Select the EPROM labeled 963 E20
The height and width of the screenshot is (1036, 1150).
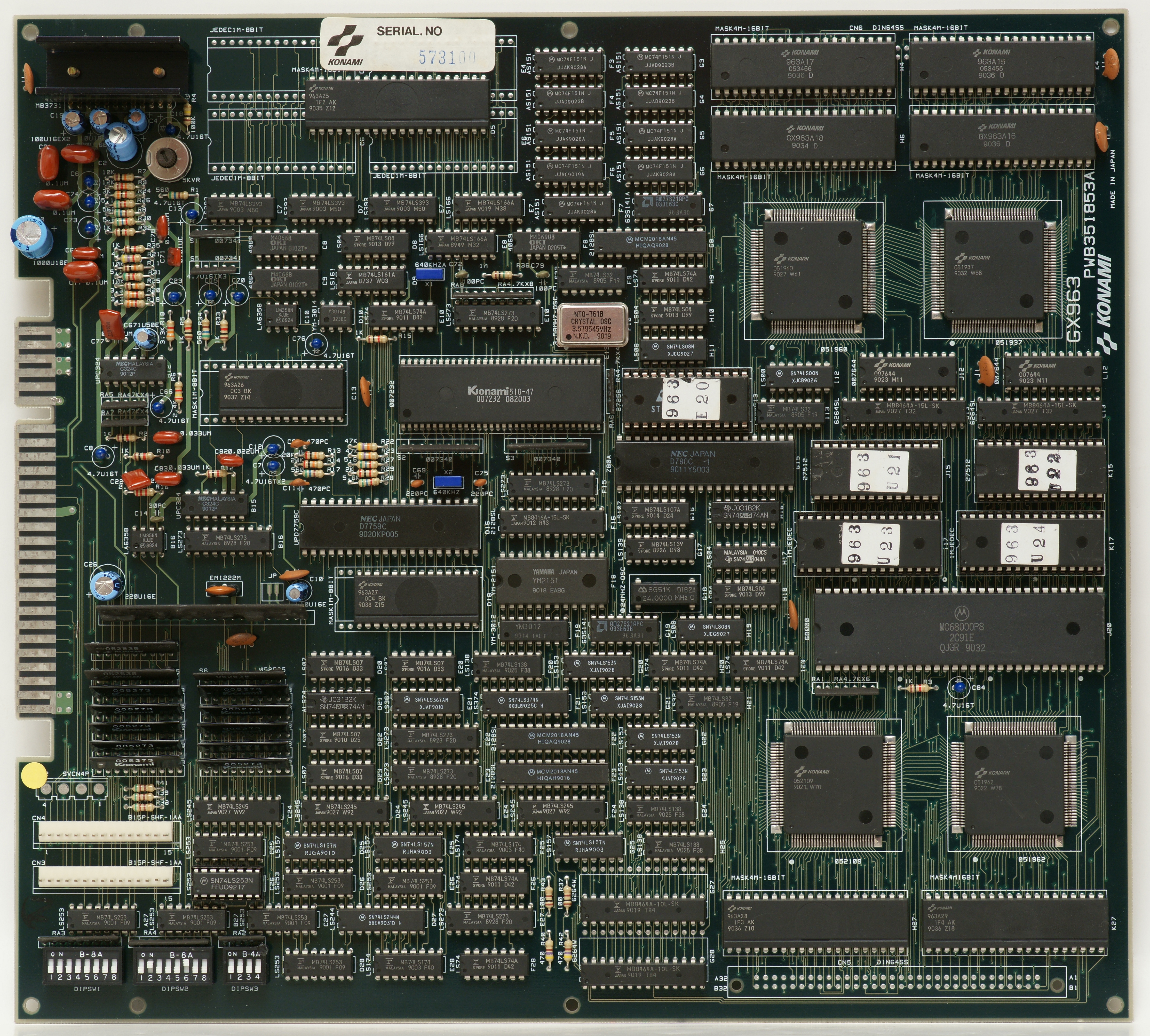tap(687, 399)
